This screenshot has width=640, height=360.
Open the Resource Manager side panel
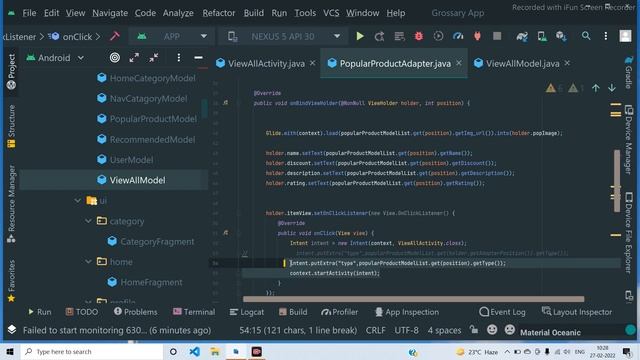(x=11, y=203)
